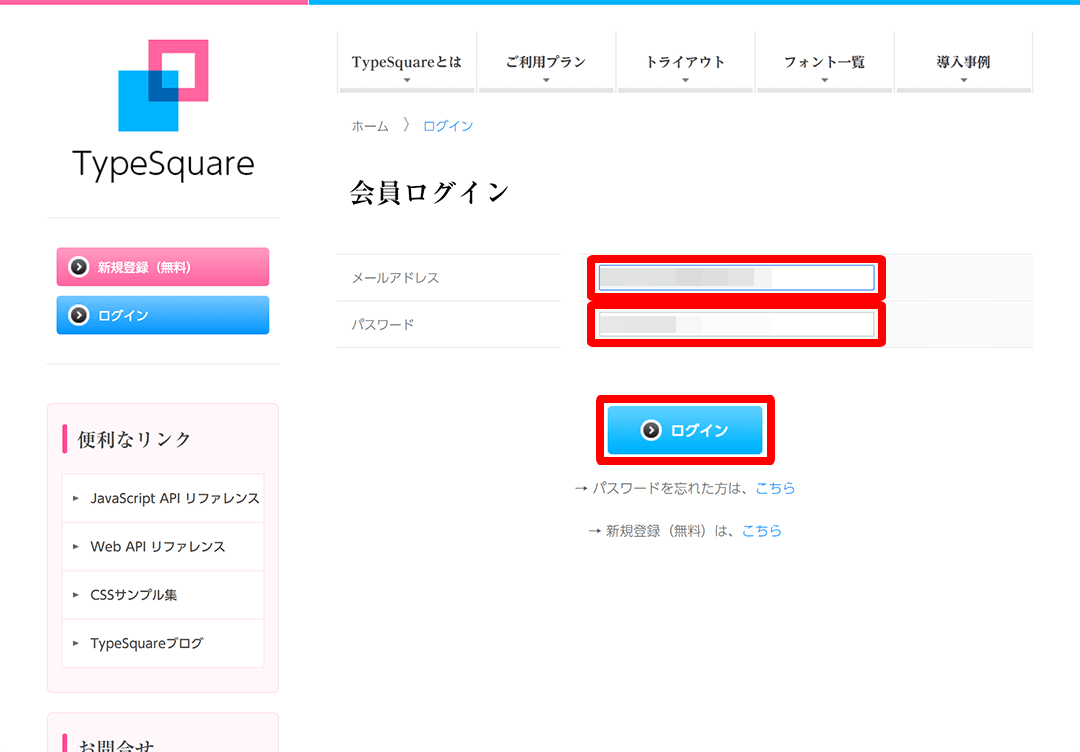Viewport: 1080px width, 752px height.
Task: Go to ホーム in the breadcrumb
Action: pos(370,126)
